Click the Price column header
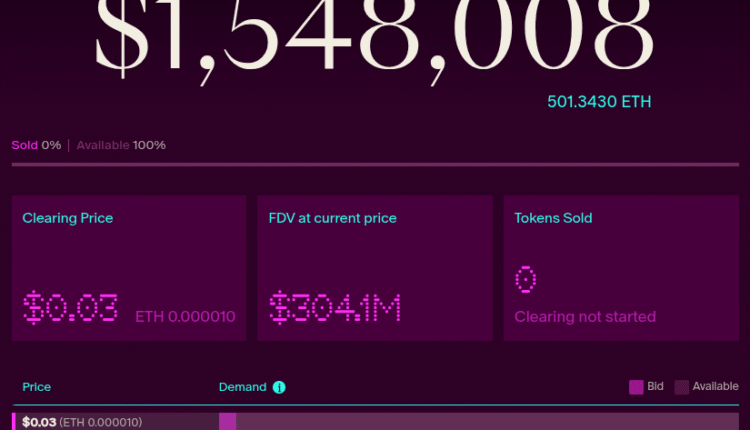 point(37,387)
